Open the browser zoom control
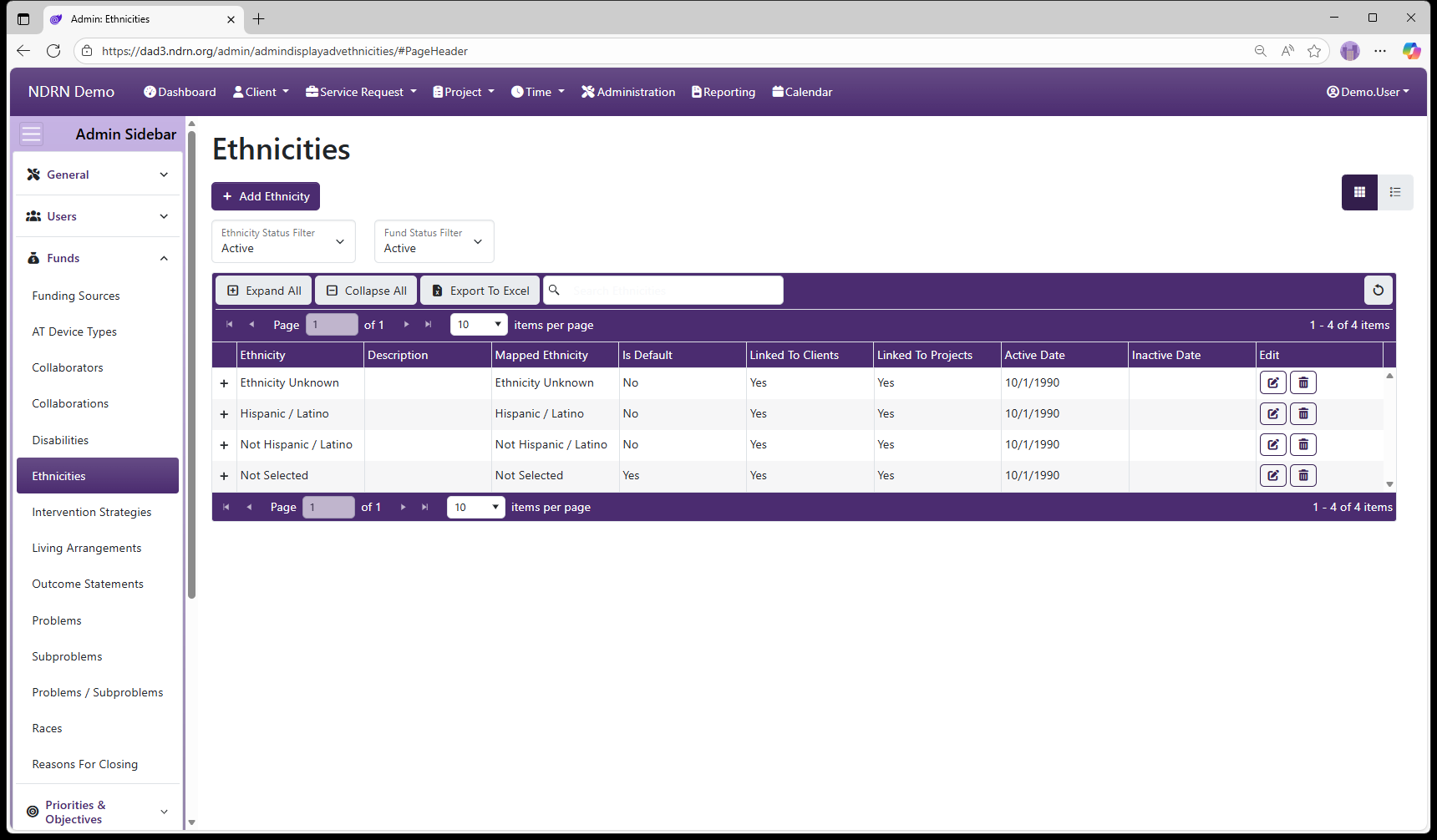Image resolution: width=1437 pixels, height=840 pixels. point(1261,51)
